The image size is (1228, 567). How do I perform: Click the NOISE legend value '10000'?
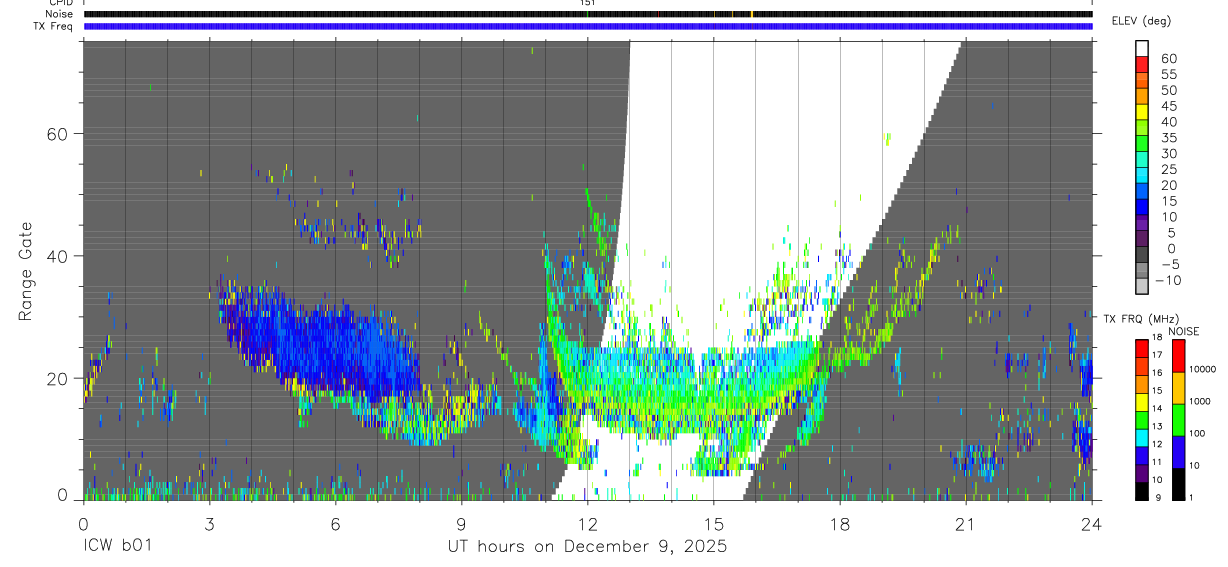pos(1203,369)
